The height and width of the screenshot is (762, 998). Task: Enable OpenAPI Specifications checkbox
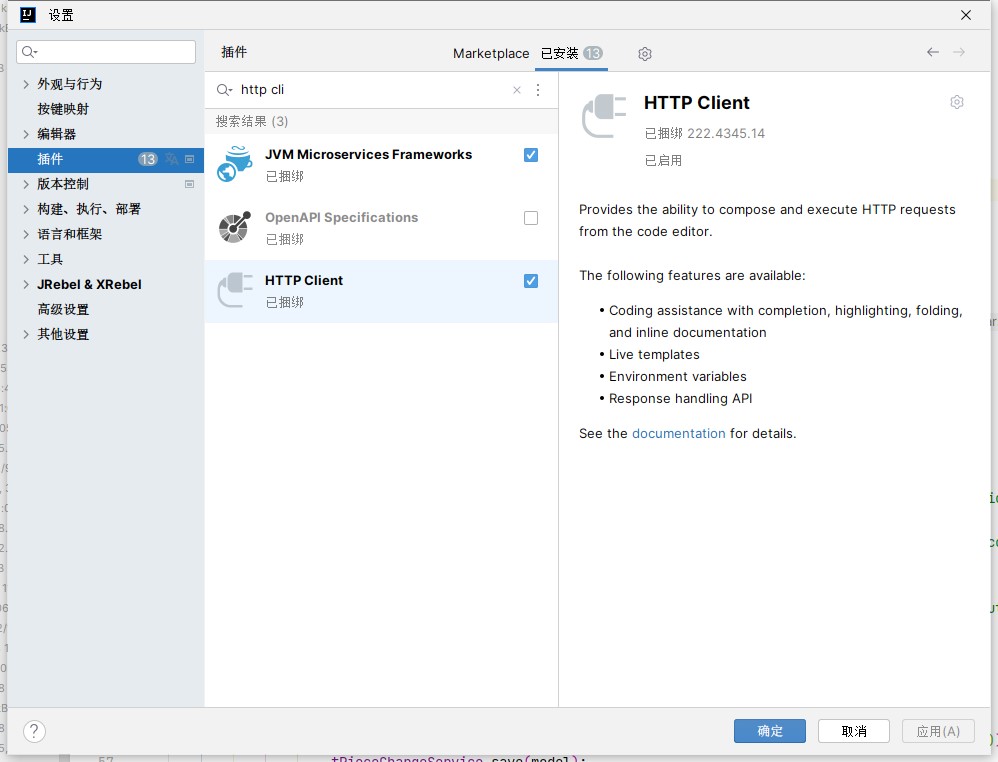tap(531, 218)
